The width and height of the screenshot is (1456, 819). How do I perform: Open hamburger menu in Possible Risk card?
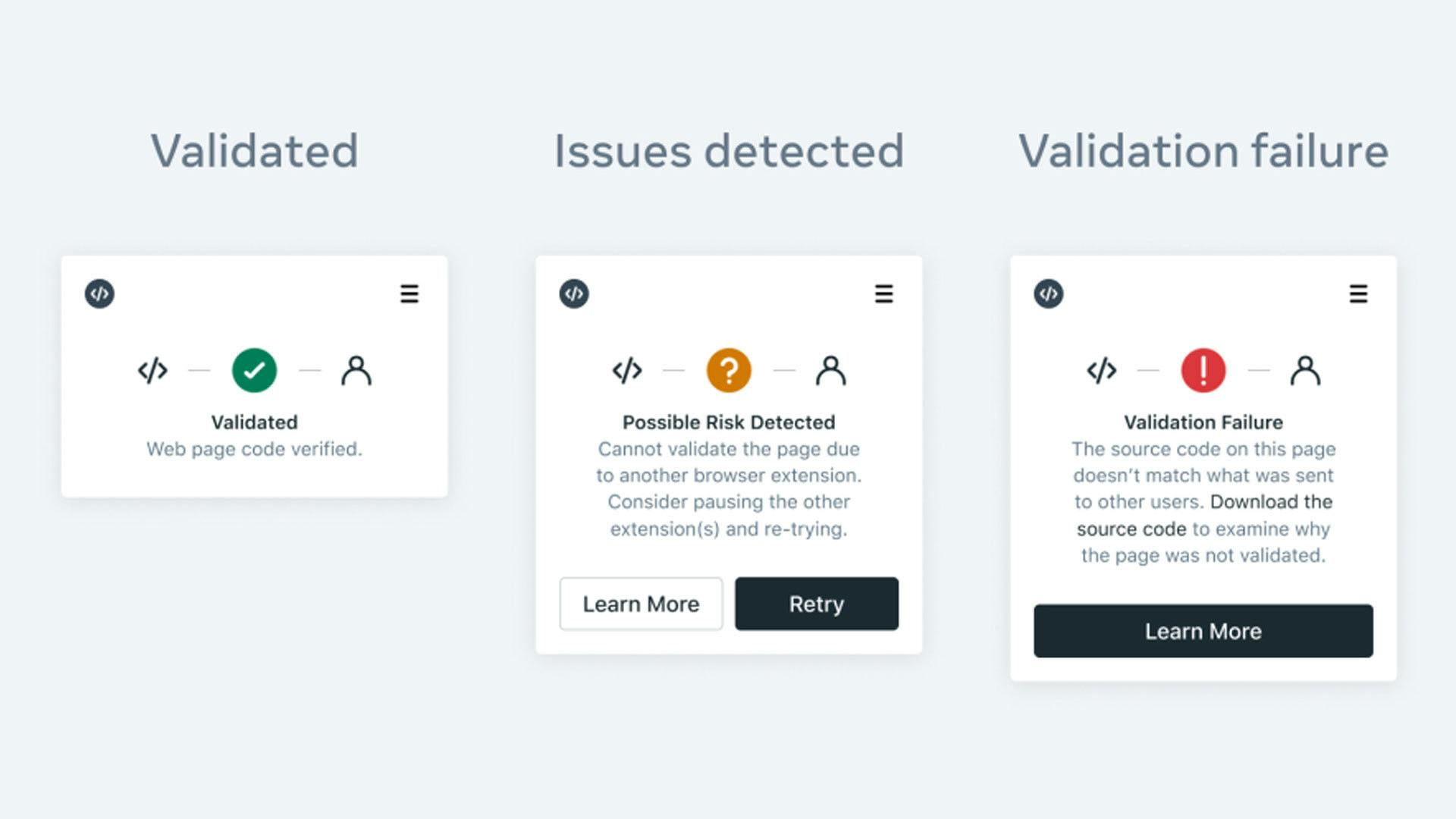884,293
